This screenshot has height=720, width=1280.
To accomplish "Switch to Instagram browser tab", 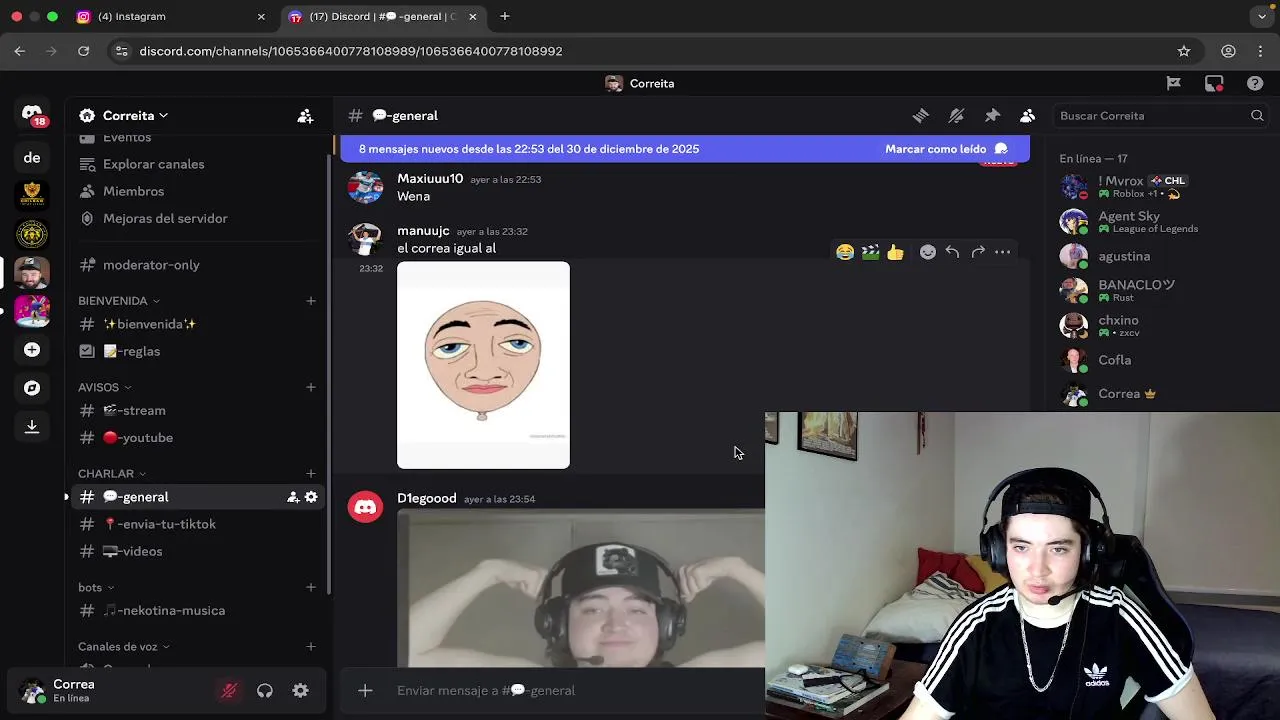I will click(172, 16).
